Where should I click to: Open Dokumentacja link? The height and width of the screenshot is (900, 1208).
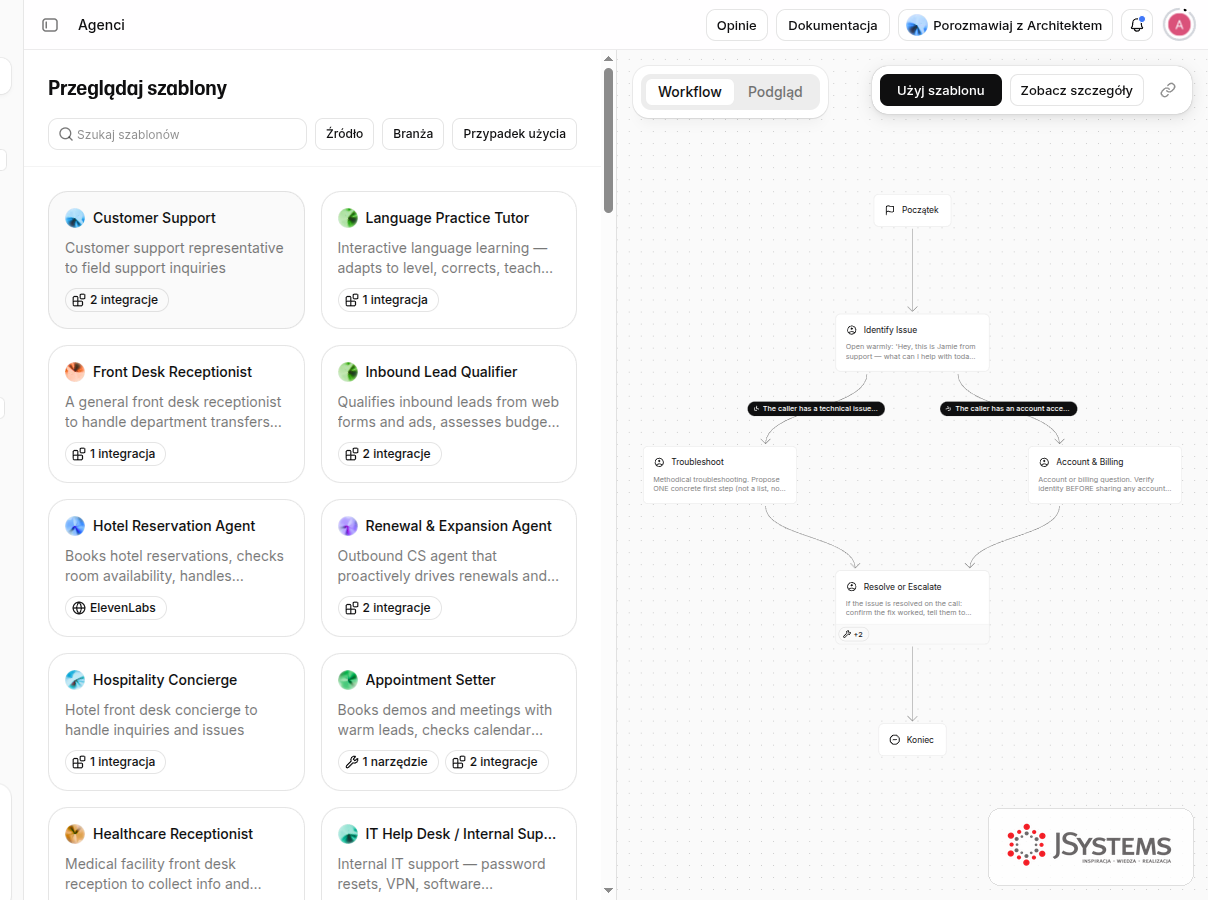833,25
